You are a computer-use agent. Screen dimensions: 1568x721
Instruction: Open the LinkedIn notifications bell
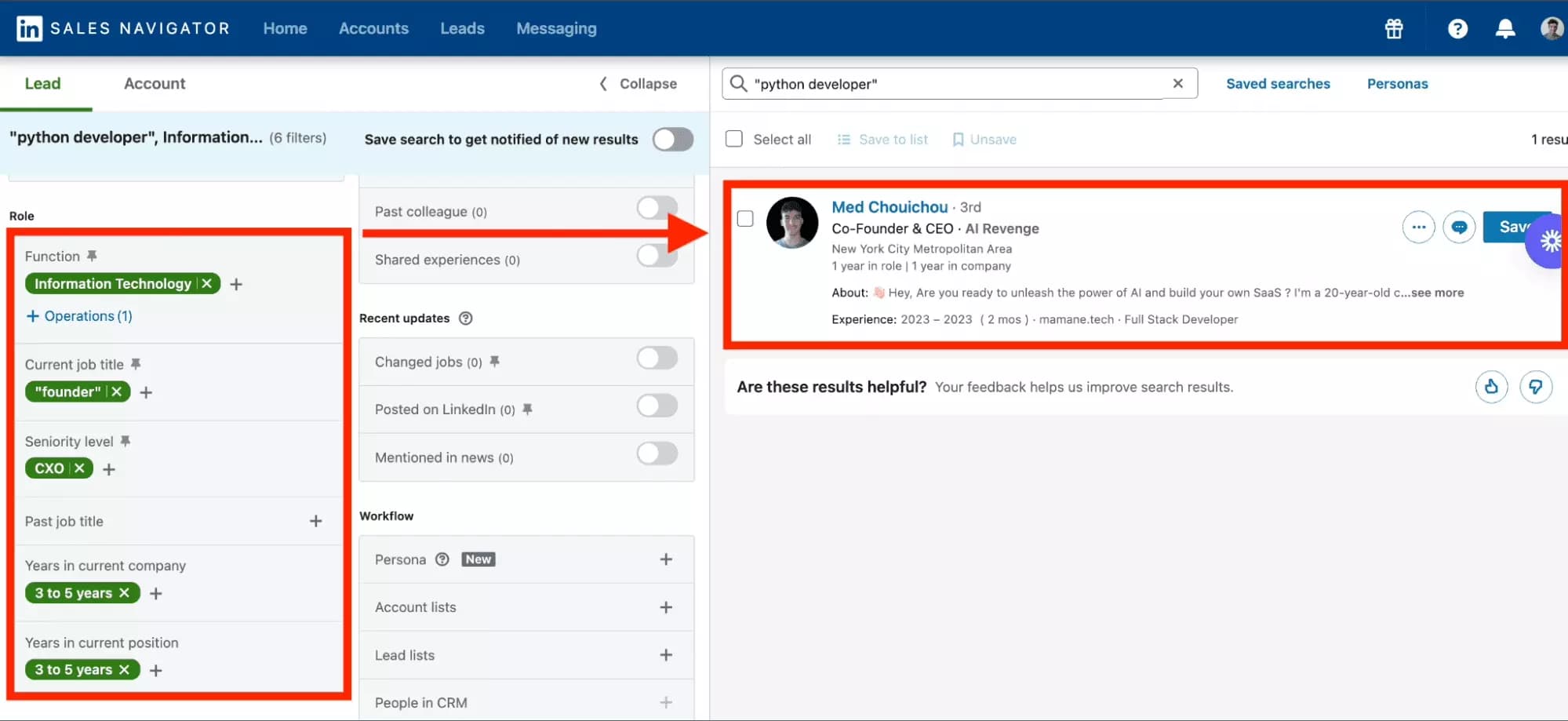(1504, 28)
